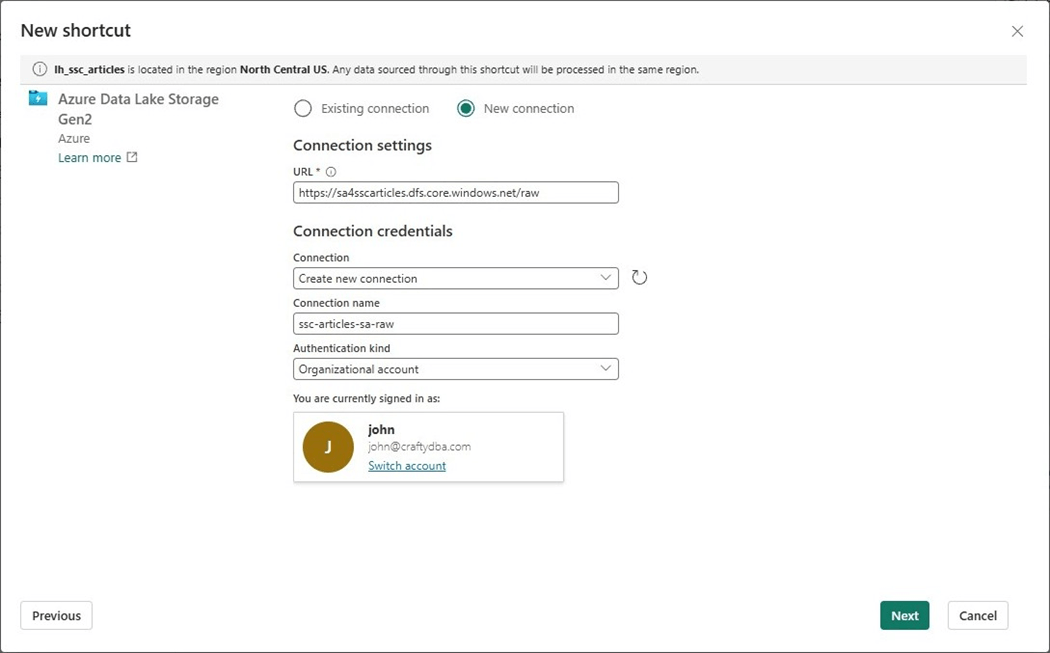Close the New shortcut dialog
Screen dimensions: 1050x653
coord(1017,31)
